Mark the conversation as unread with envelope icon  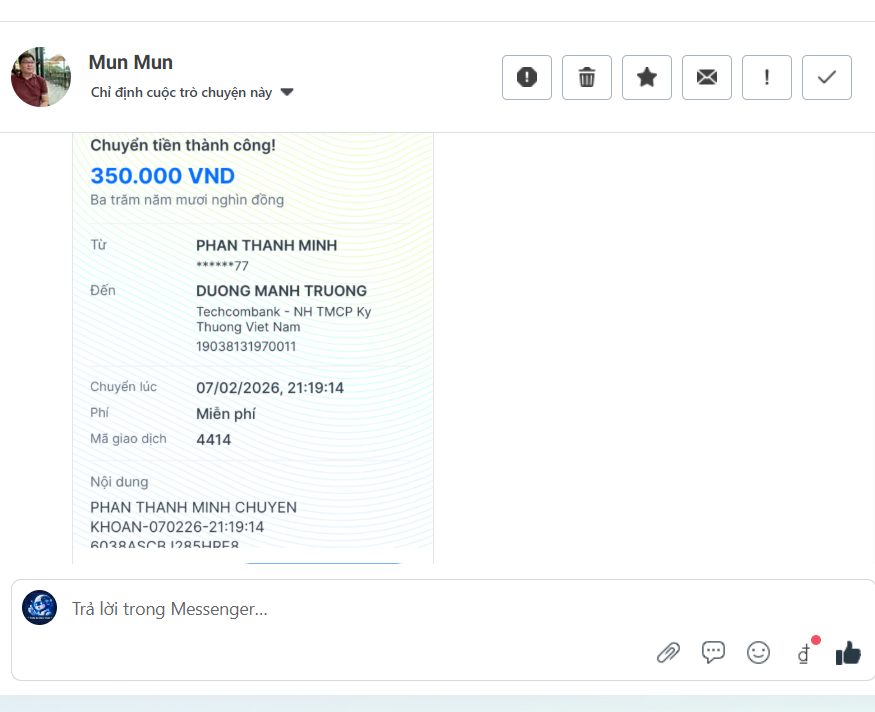[x=706, y=77]
